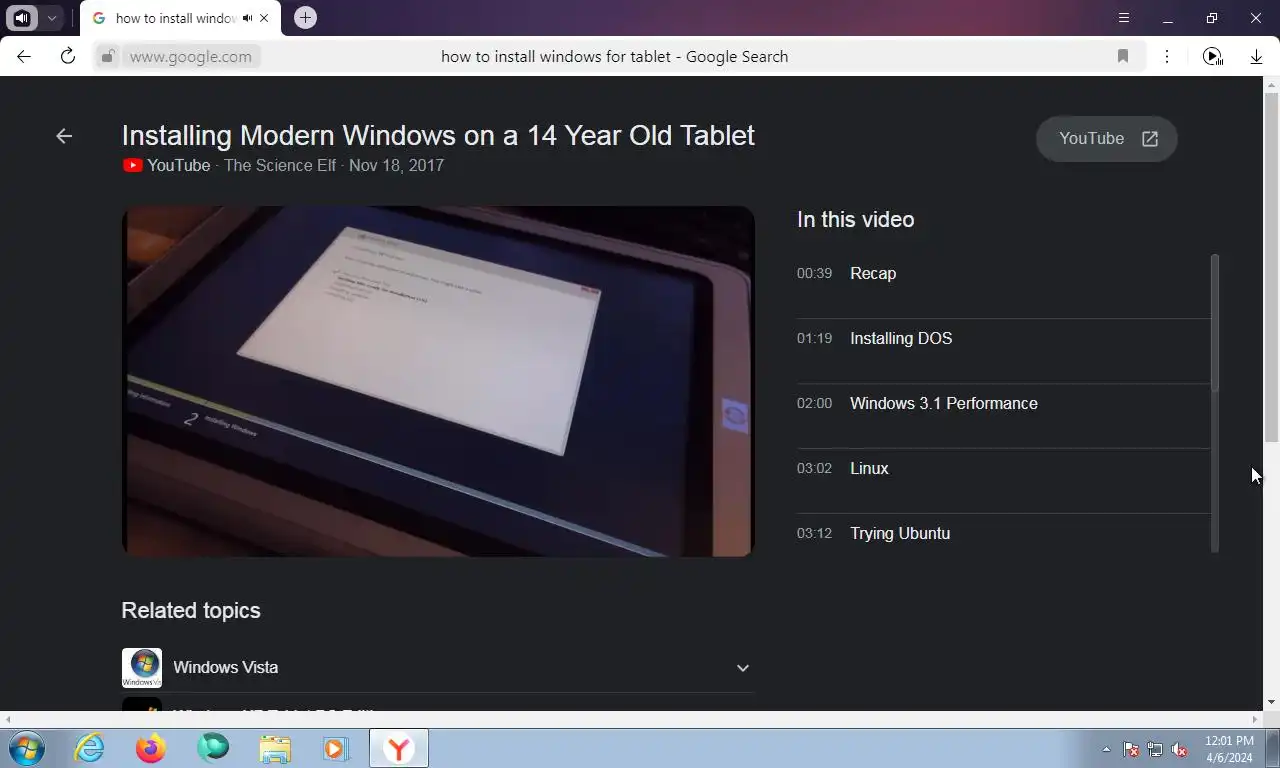Jump to the 03:12 Trying Ubuntu chapter
Screen dimensions: 1280x768
point(1003,534)
